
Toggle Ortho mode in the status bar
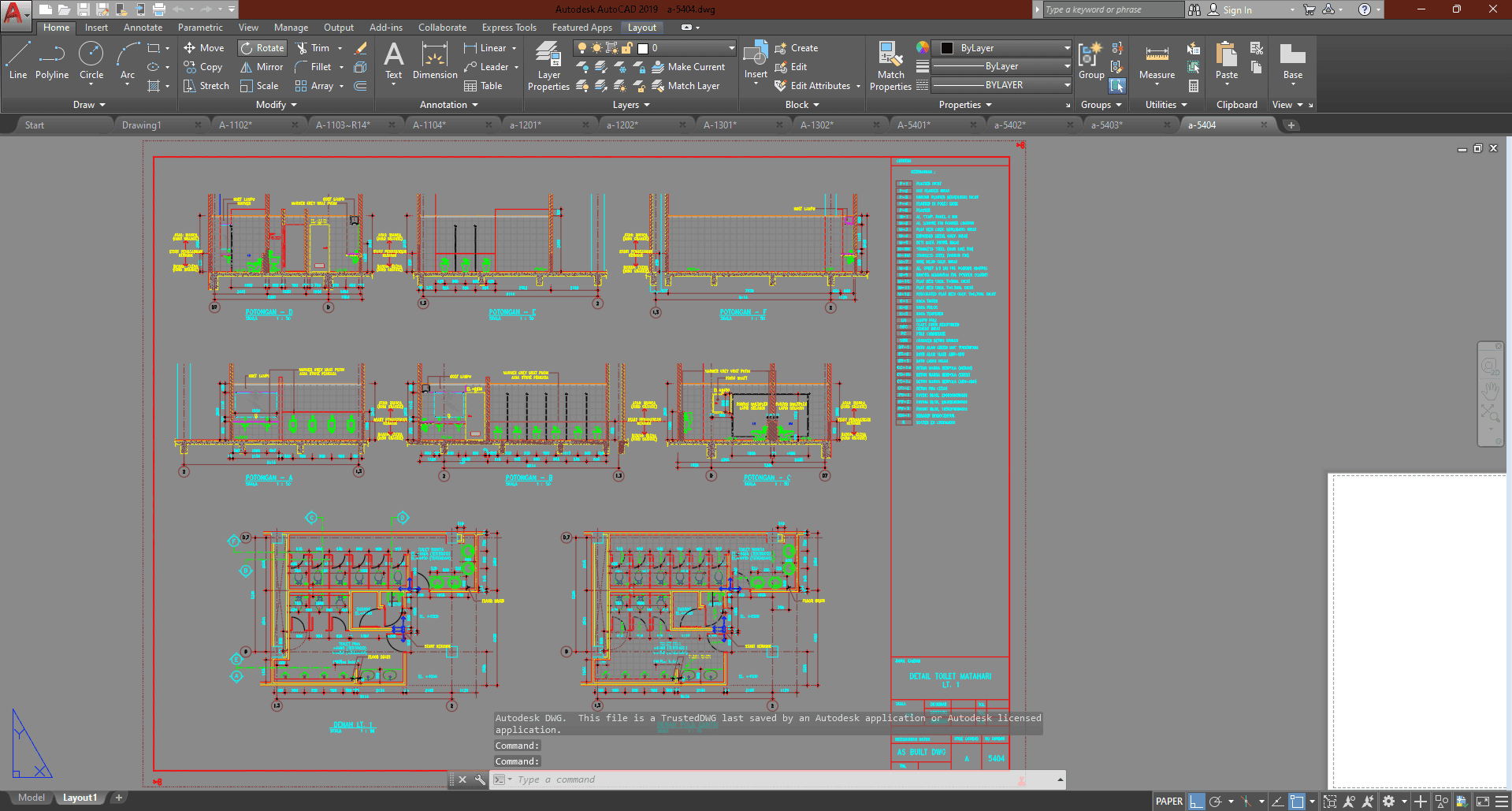pos(1197,802)
